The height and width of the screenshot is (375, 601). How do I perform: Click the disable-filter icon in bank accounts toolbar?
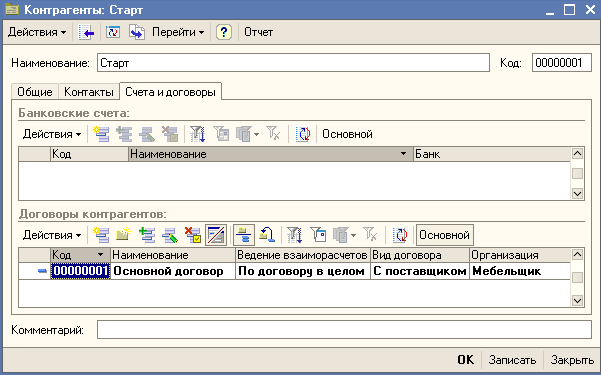click(x=273, y=134)
